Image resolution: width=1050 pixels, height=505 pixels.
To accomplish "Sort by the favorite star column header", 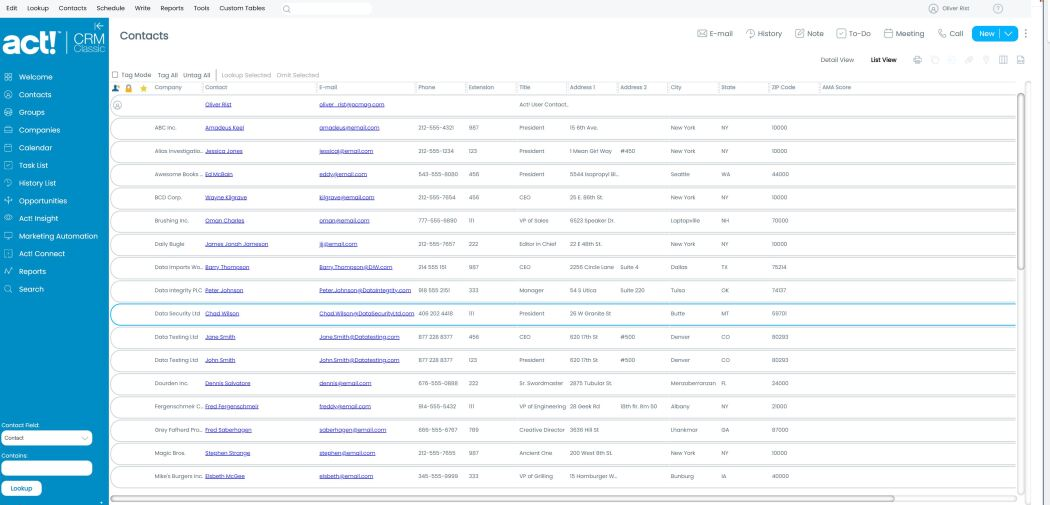I will point(143,88).
